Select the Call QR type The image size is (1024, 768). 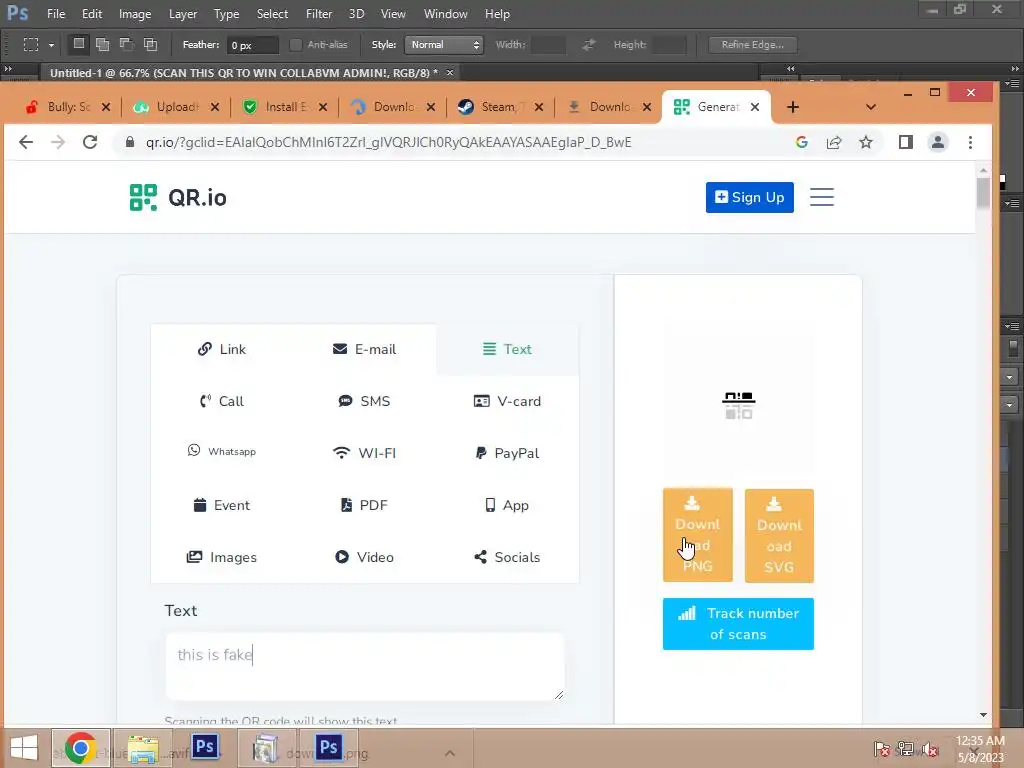[222, 401]
